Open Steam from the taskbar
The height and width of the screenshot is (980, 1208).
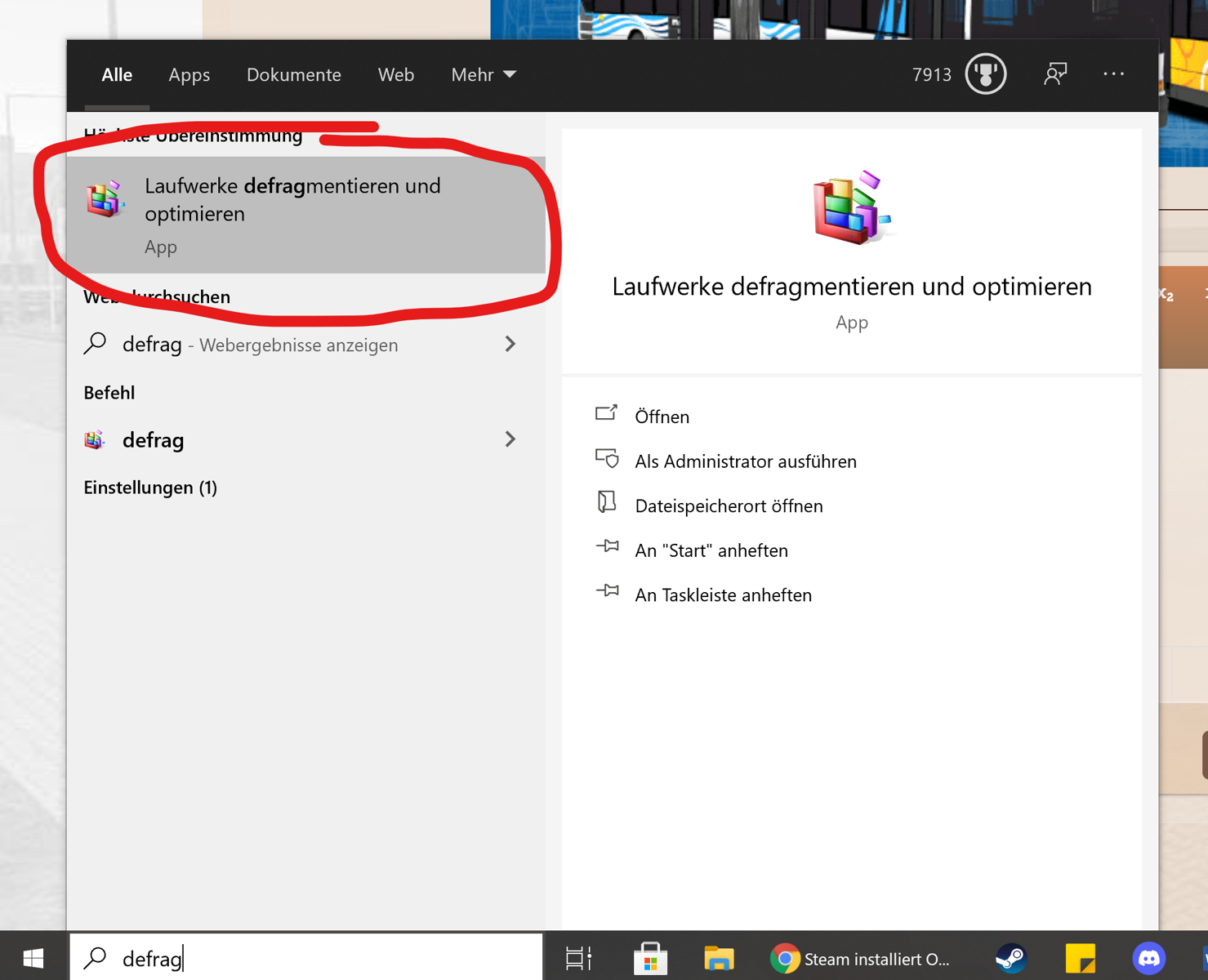(x=1010, y=957)
